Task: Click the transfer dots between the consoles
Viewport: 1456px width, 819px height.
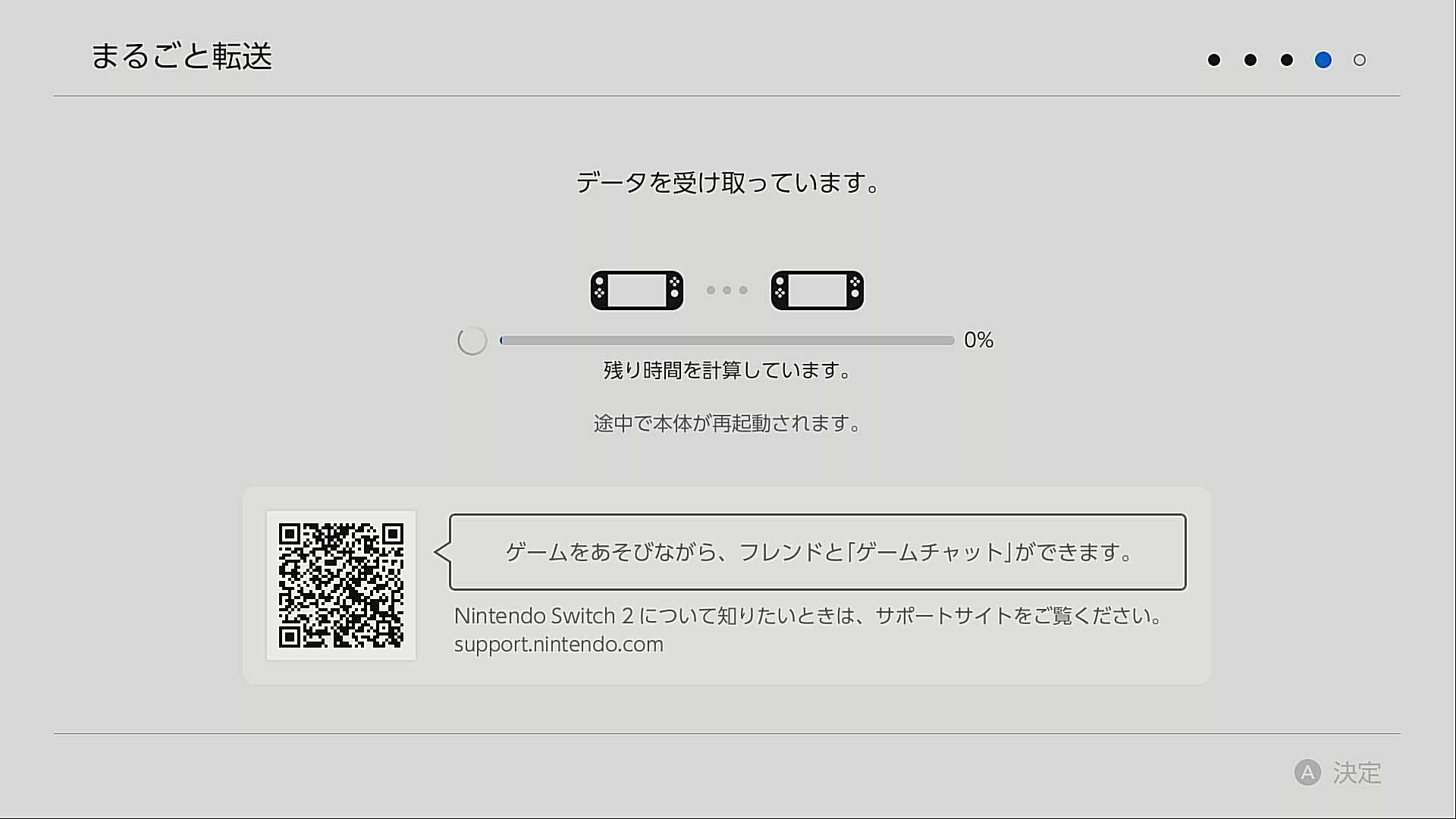Action: (x=727, y=290)
